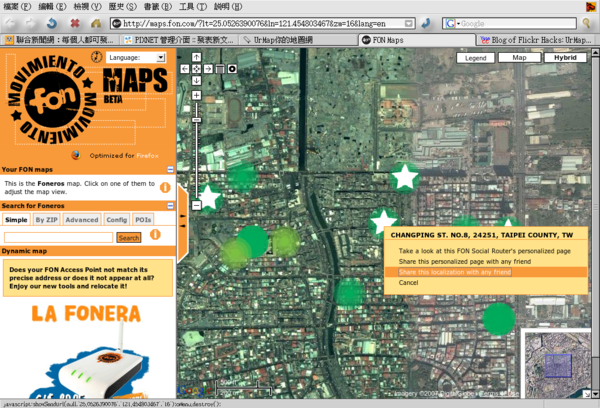Pan the map right with arrow button
Viewport: 600px width, 408px height.
click(208, 69)
